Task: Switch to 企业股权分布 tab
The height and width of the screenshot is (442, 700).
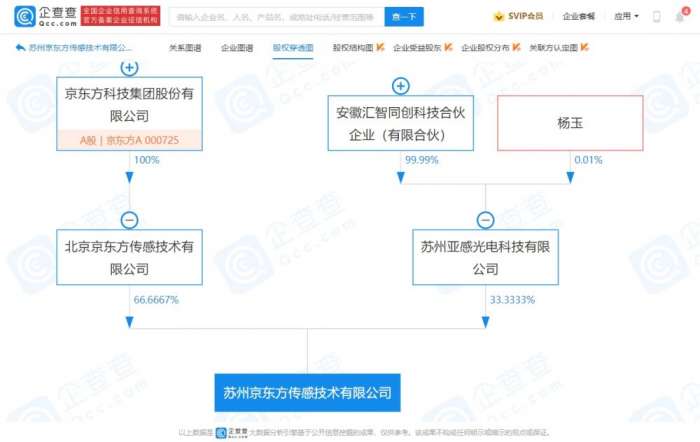Action: pyautogui.click(x=485, y=48)
